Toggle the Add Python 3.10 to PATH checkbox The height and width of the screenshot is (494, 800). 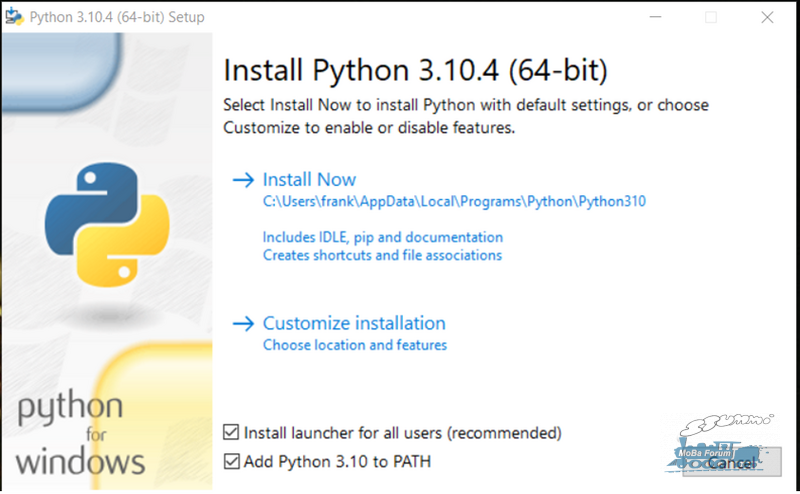(231, 461)
